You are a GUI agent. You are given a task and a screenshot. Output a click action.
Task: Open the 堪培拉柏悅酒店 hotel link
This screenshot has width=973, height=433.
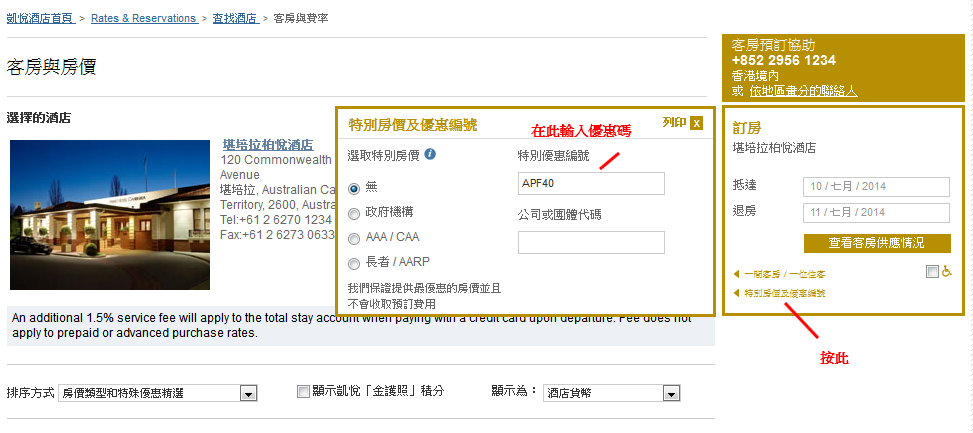coord(268,145)
